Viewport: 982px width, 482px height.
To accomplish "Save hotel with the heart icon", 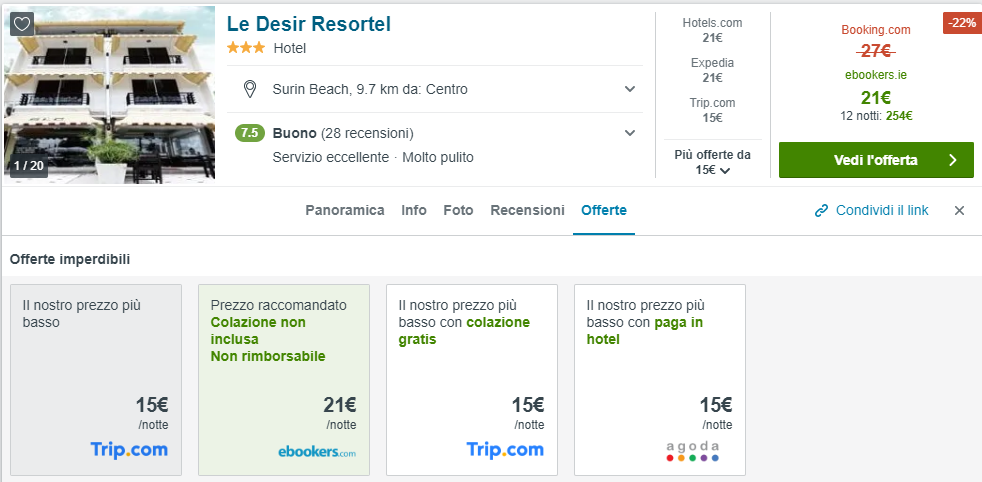I will (22, 24).
